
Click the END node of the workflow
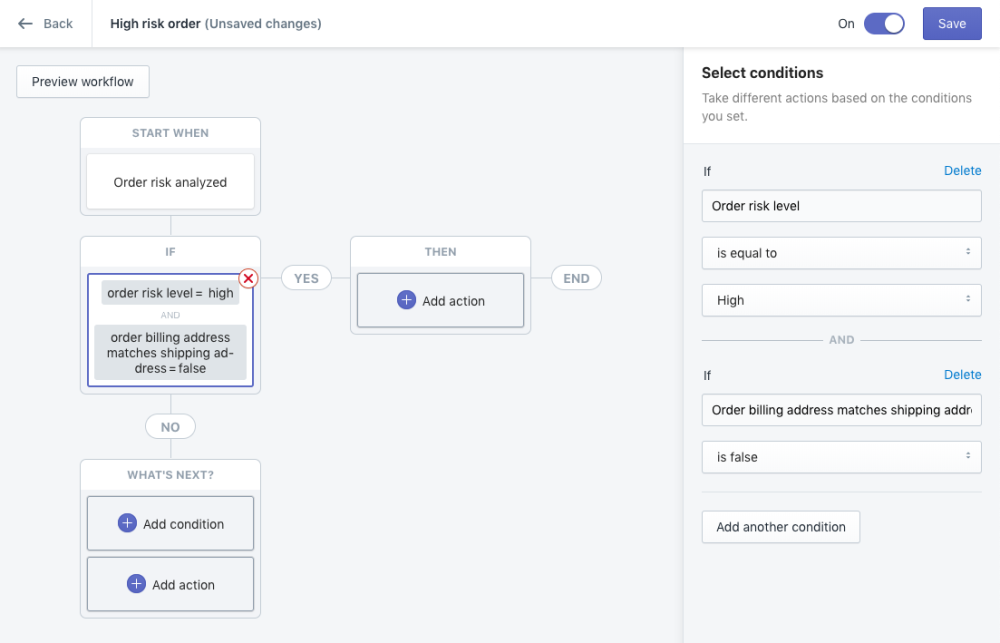[x=576, y=278]
